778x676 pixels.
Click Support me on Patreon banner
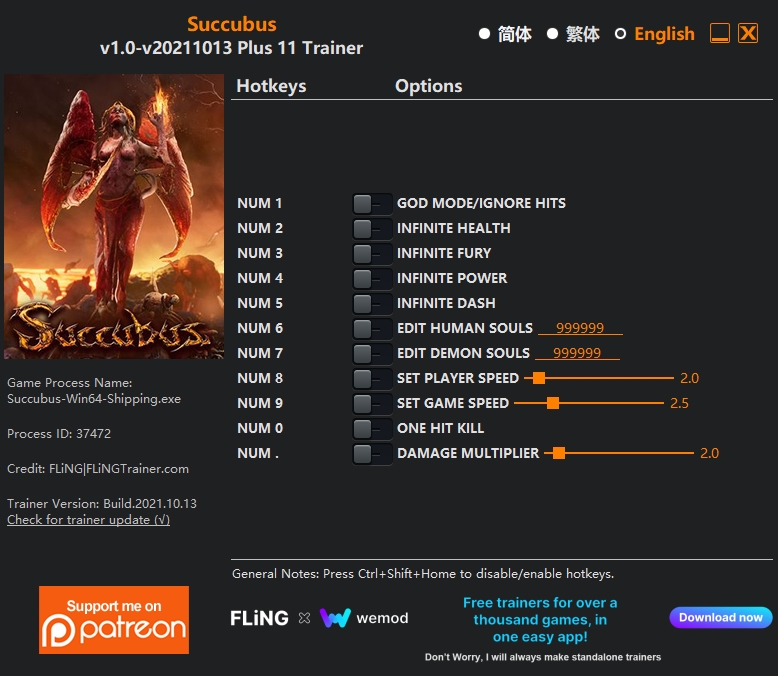[114, 620]
